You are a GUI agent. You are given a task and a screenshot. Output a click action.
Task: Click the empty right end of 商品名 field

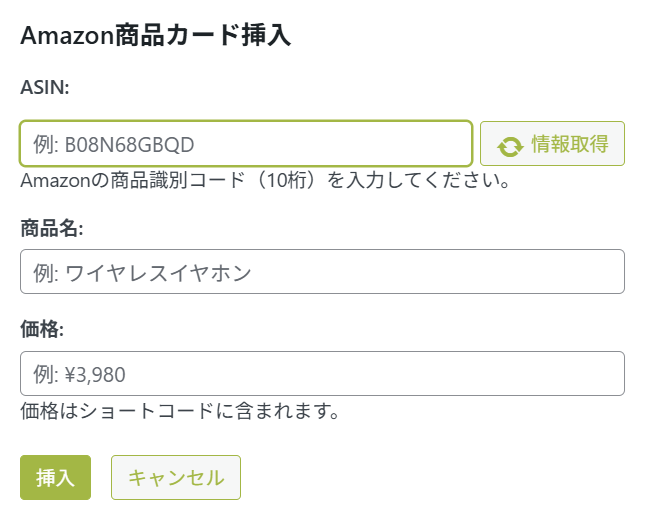pyautogui.click(x=580, y=272)
